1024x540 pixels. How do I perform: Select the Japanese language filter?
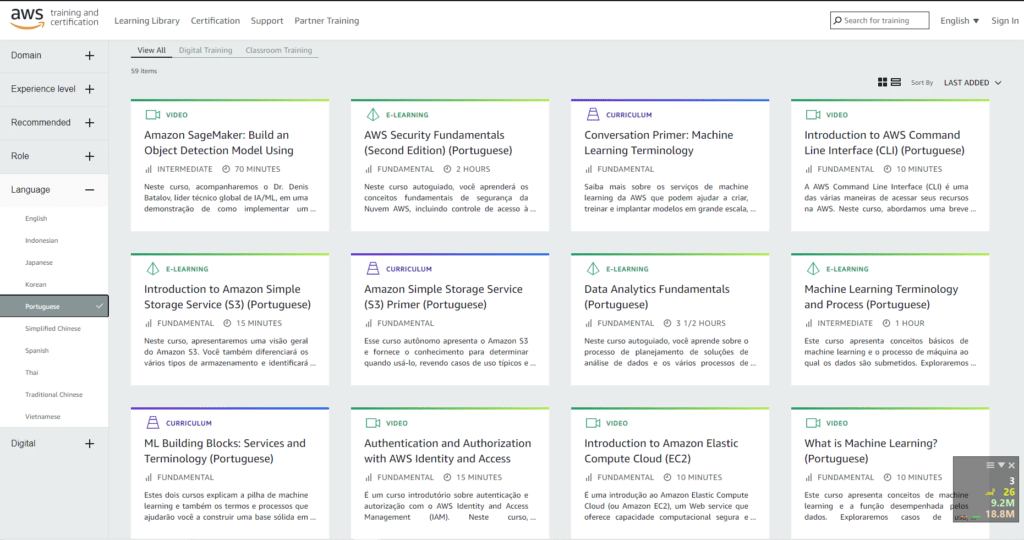(39, 262)
